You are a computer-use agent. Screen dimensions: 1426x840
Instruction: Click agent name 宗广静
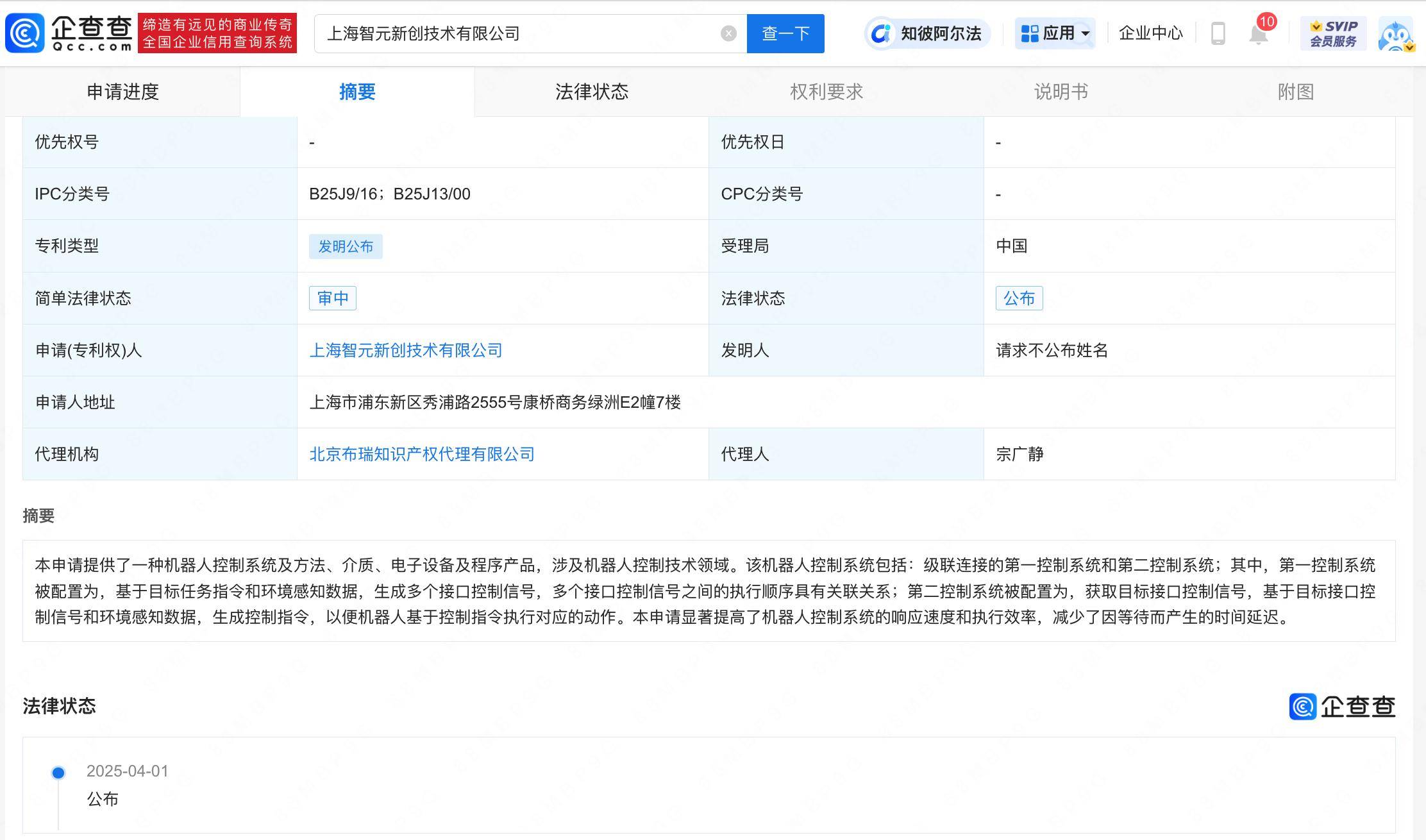pyautogui.click(x=1019, y=454)
